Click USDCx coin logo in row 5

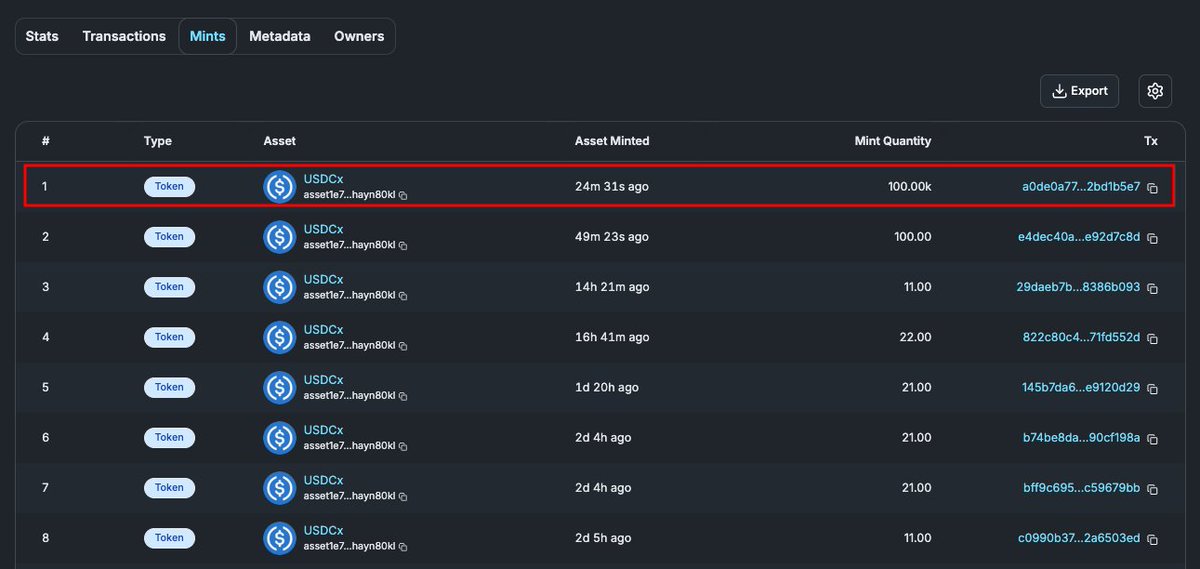click(280, 387)
